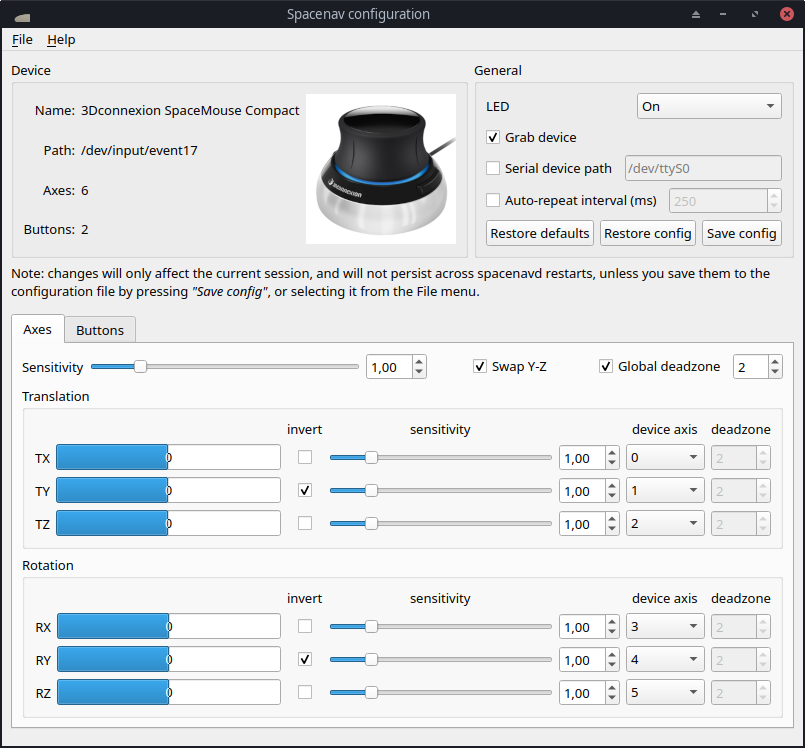The image size is (805, 748).
Task: Increase the Global deadzone value
Action: coord(775,361)
